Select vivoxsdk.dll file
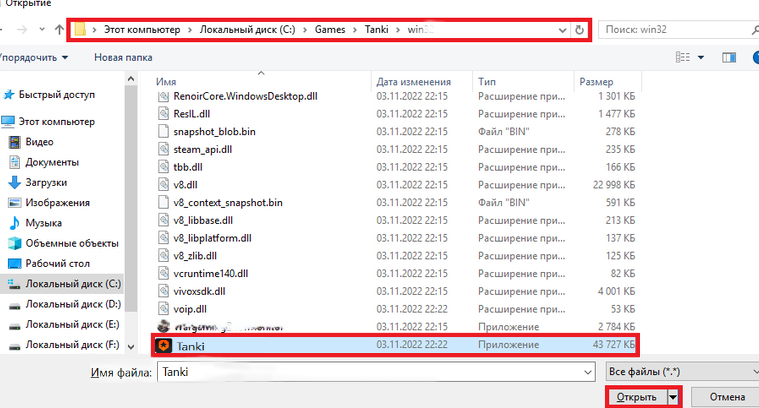This screenshot has width=759, height=408. click(x=199, y=291)
